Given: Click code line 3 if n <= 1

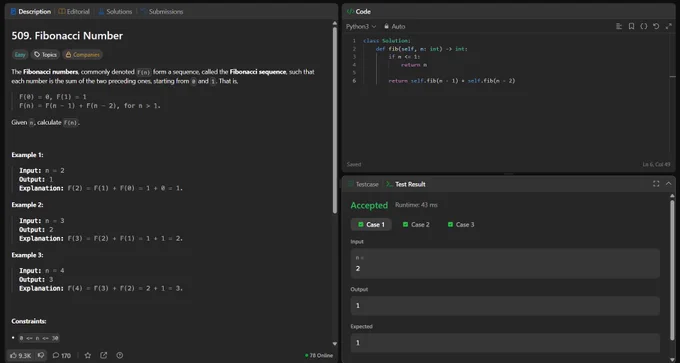Looking at the screenshot, I should pyautogui.click(x=404, y=57).
